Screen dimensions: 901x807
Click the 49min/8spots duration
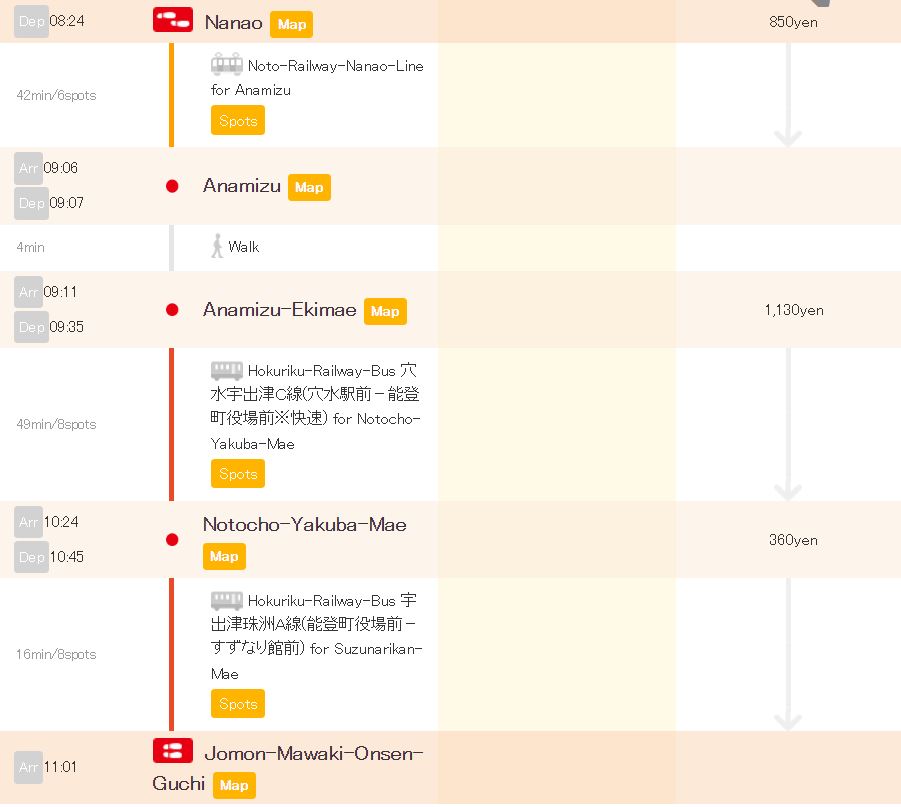tap(56, 424)
